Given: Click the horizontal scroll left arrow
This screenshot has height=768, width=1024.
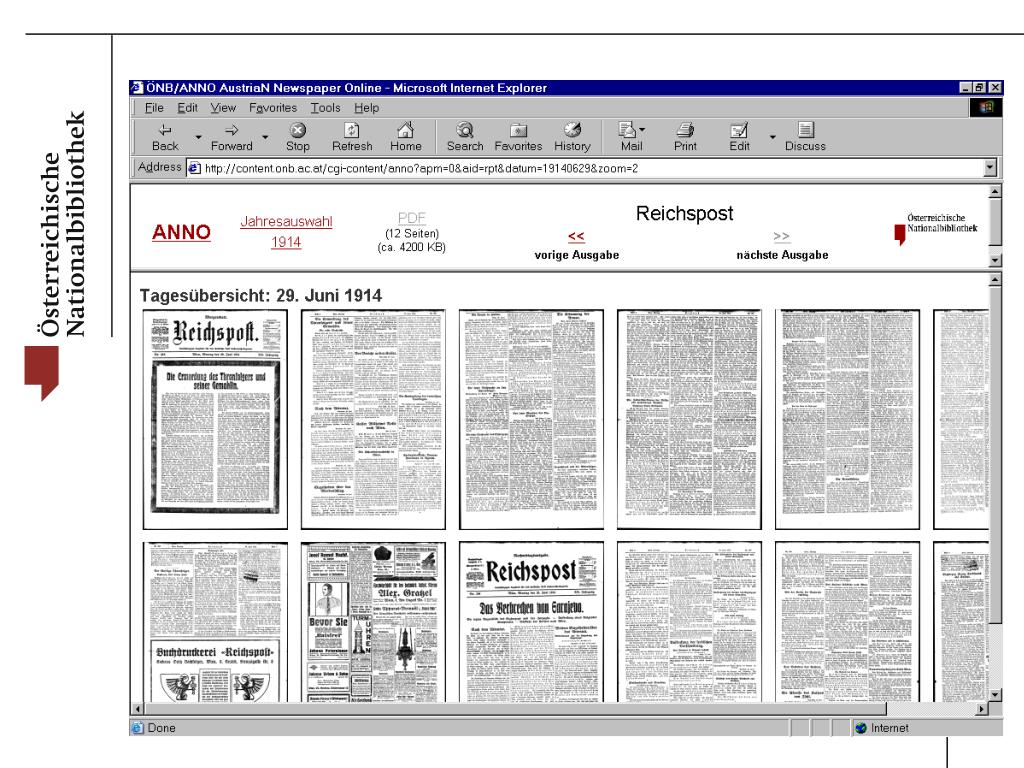Looking at the screenshot, I should coord(137,709).
